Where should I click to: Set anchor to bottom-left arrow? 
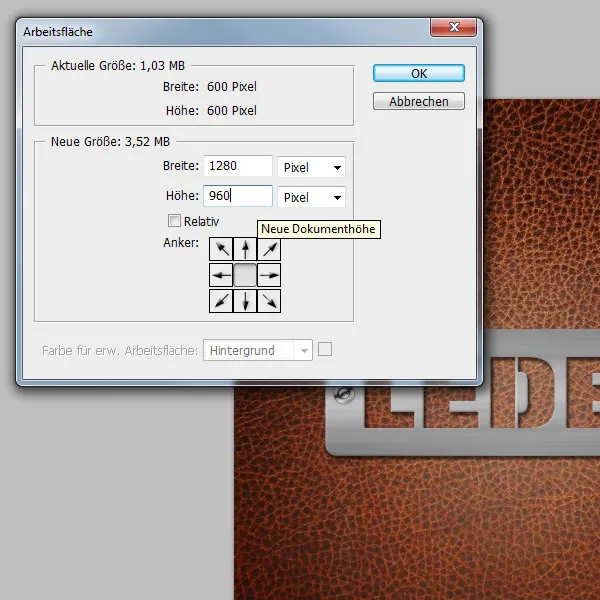click(220, 300)
